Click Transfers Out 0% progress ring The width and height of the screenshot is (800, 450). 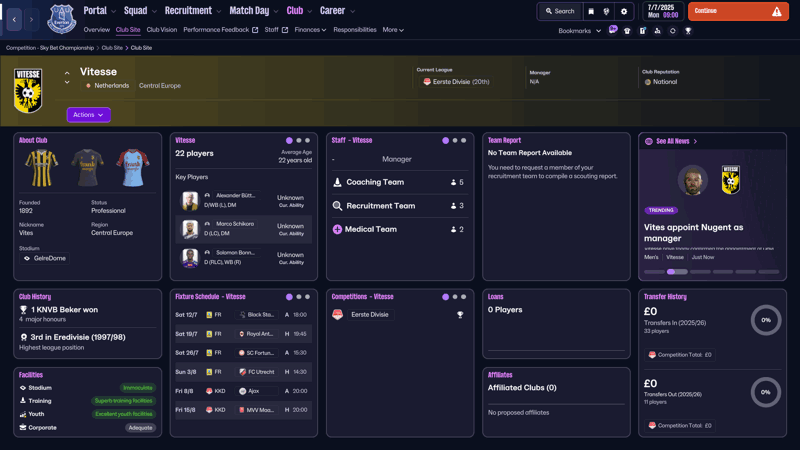coord(766,392)
